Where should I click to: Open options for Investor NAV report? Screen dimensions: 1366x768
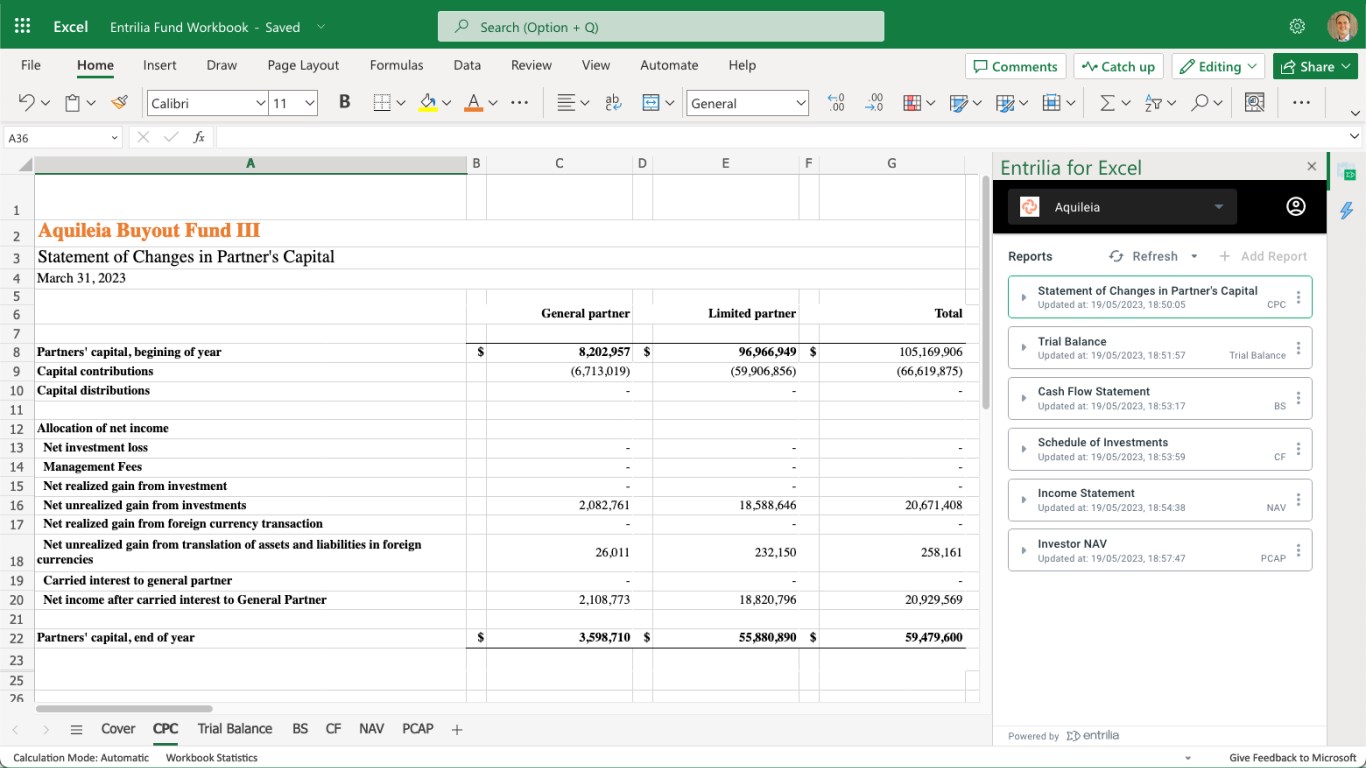coord(1298,550)
